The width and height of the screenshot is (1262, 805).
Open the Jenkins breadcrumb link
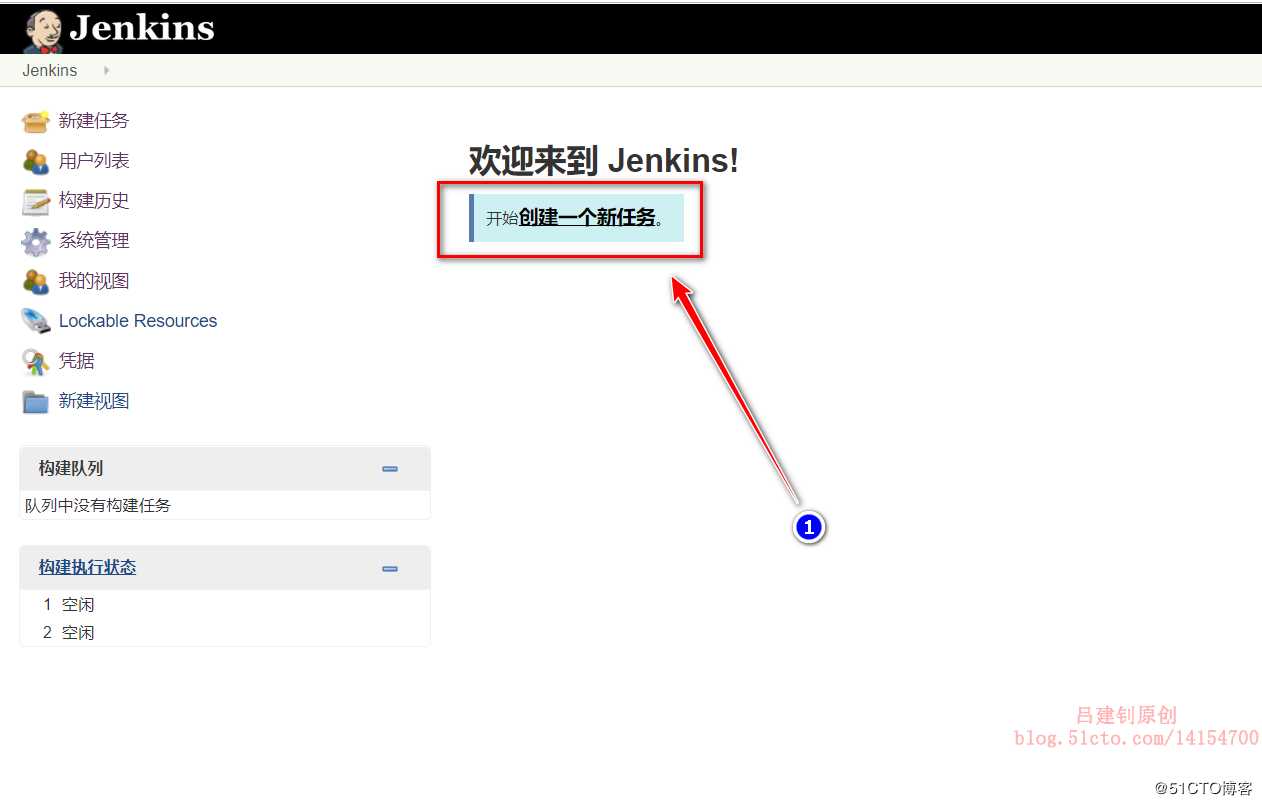(x=50, y=70)
